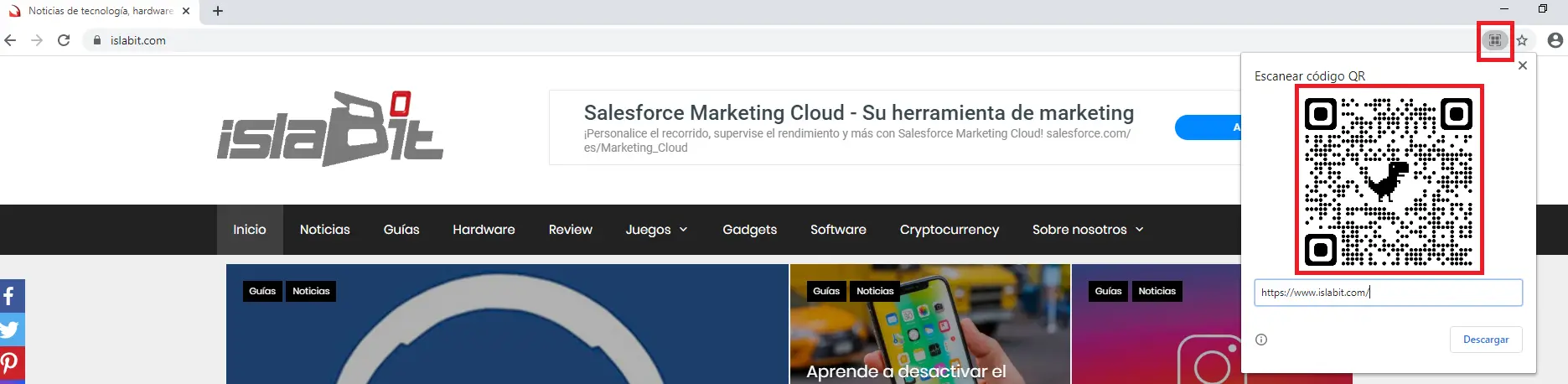The width and height of the screenshot is (1568, 384).
Task: Click the QR code generator icon in address bar
Action: pyautogui.click(x=1495, y=40)
